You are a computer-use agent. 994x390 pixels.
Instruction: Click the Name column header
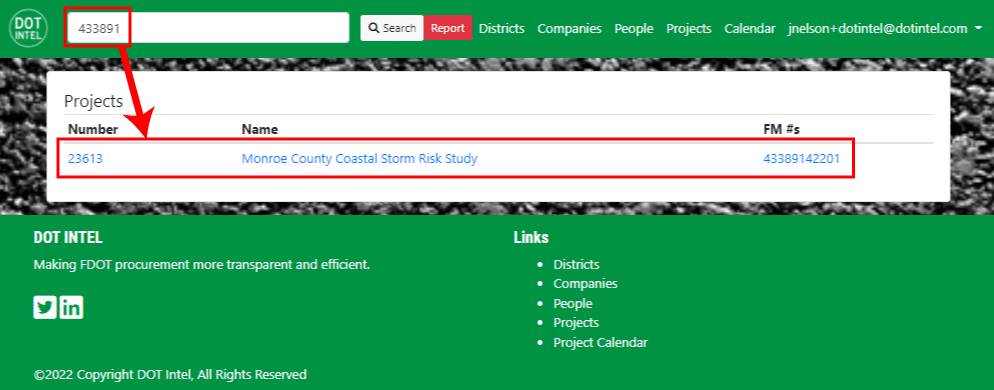coord(259,129)
